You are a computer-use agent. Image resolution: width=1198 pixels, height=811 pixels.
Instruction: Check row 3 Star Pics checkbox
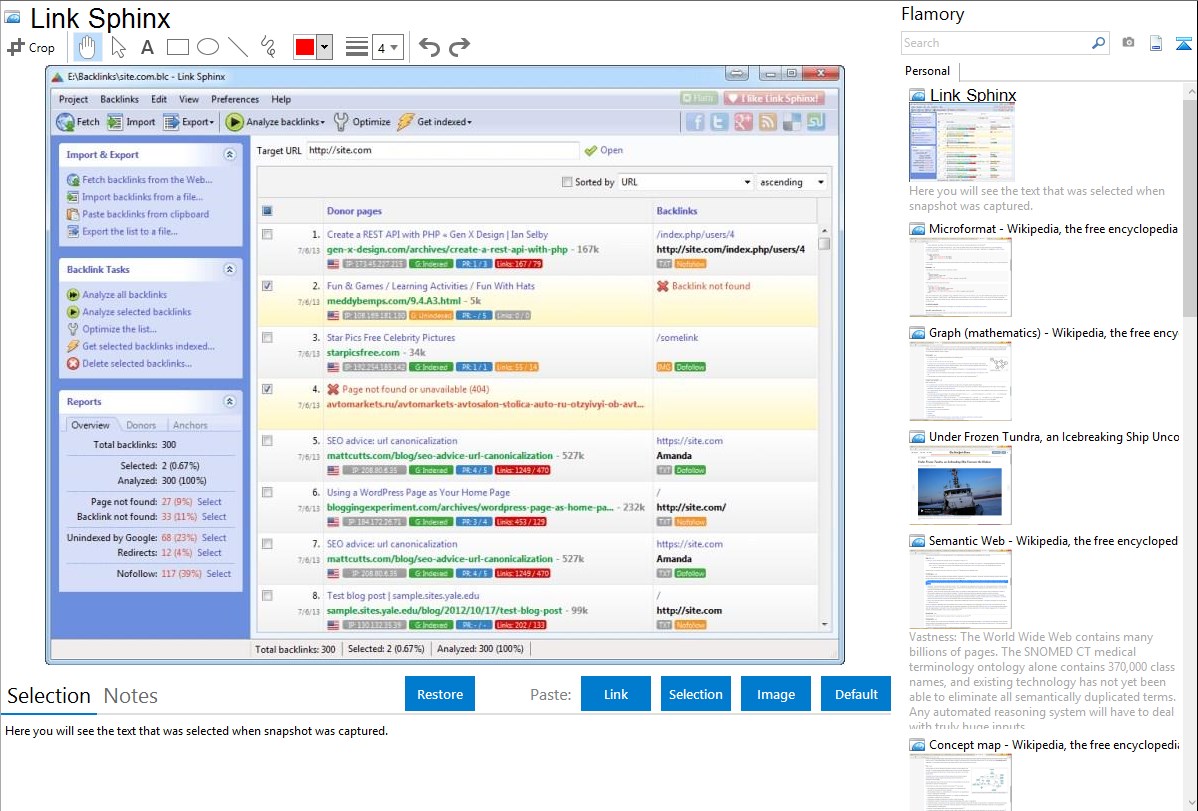pyautogui.click(x=267, y=337)
